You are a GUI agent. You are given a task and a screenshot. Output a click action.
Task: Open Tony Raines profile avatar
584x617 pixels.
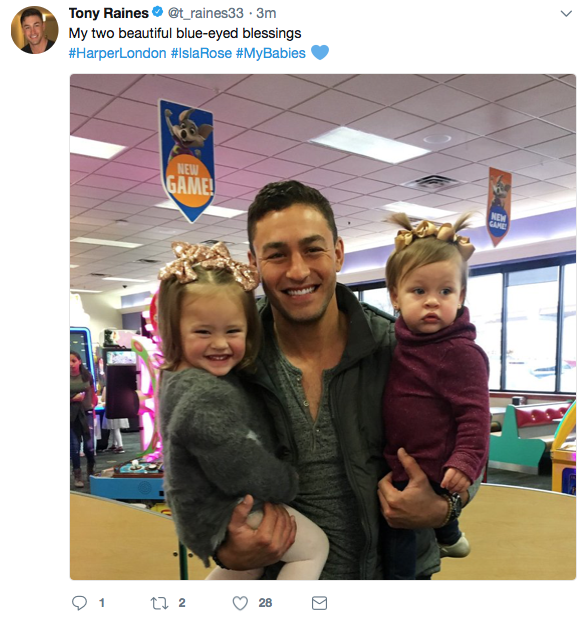tap(35, 30)
